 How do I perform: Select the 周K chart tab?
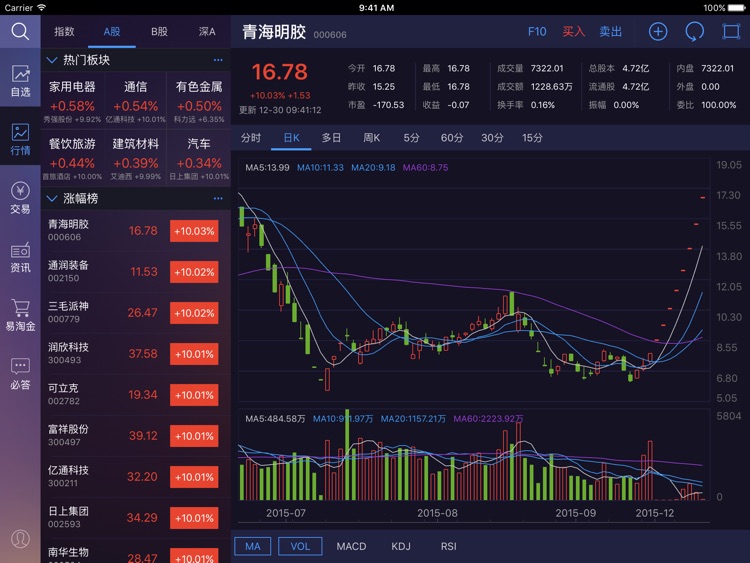(371, 138)
